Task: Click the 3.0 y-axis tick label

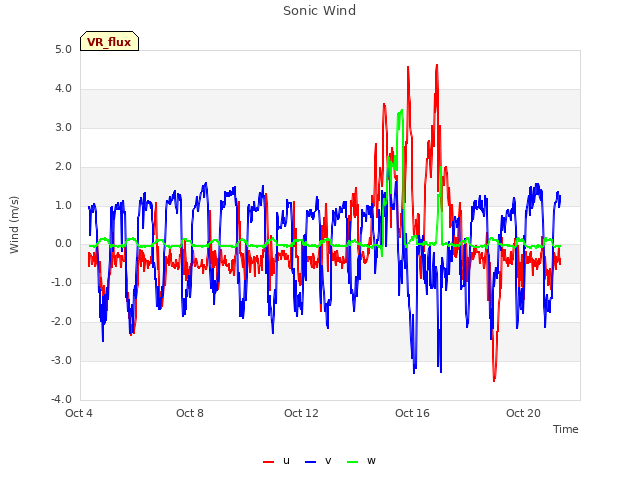Action: [x=63, y=128]
